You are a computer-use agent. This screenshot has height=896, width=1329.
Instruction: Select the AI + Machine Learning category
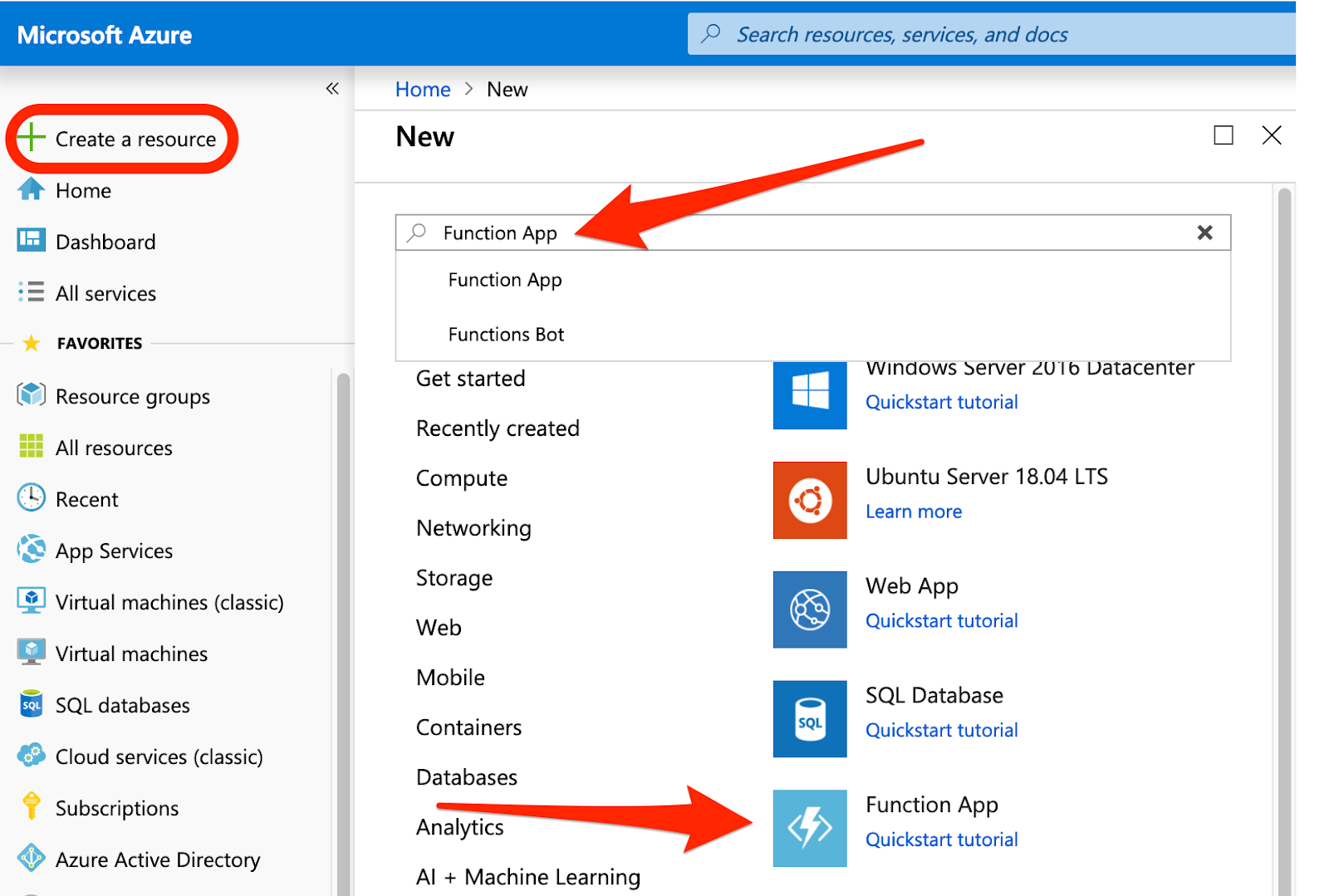click(x=528, y=877)
